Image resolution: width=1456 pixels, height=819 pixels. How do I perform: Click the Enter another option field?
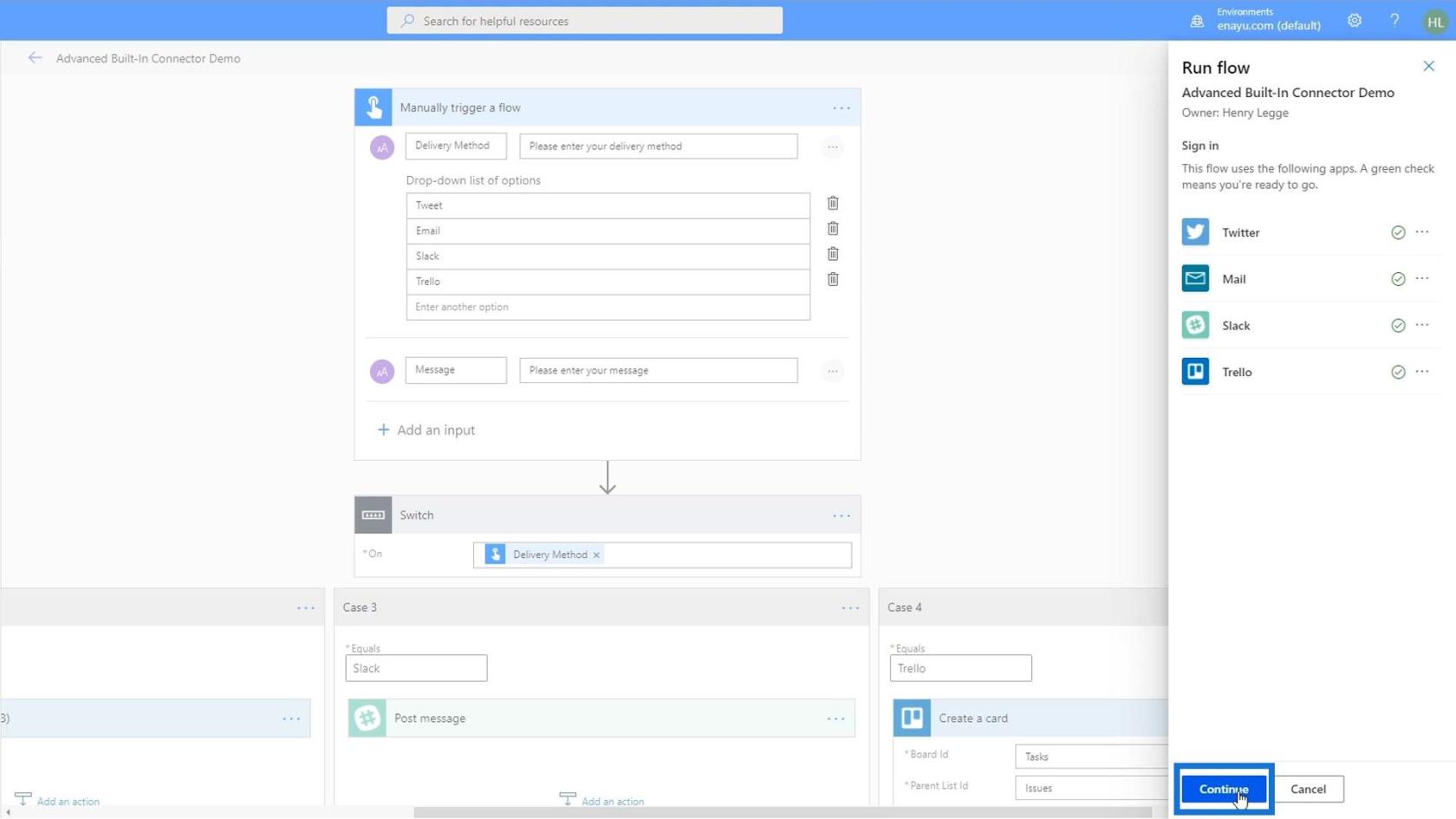coord(608,307)
